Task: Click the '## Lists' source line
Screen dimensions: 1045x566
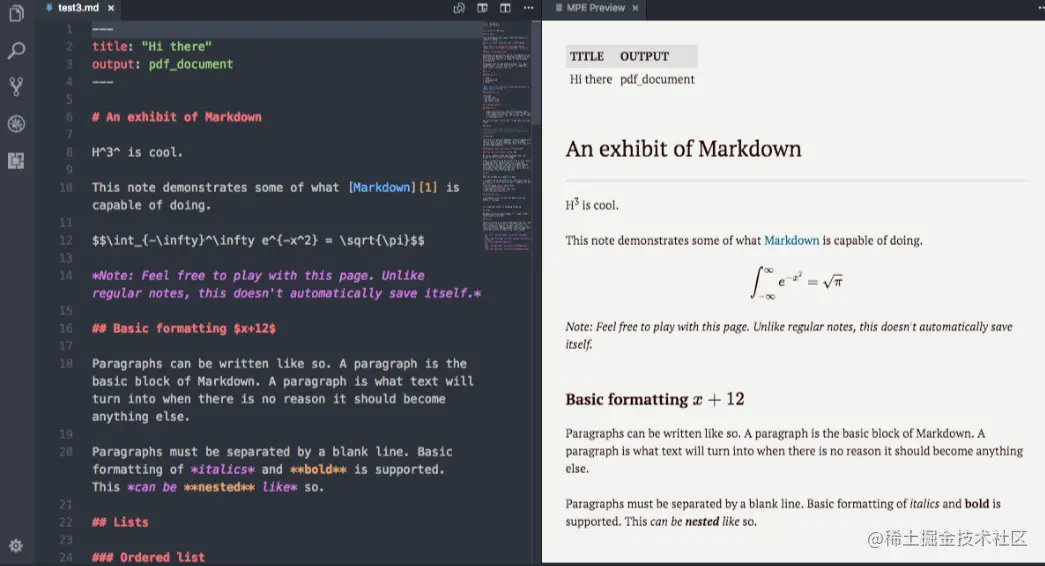Action: pyautogui.click(x=120, y=522)
